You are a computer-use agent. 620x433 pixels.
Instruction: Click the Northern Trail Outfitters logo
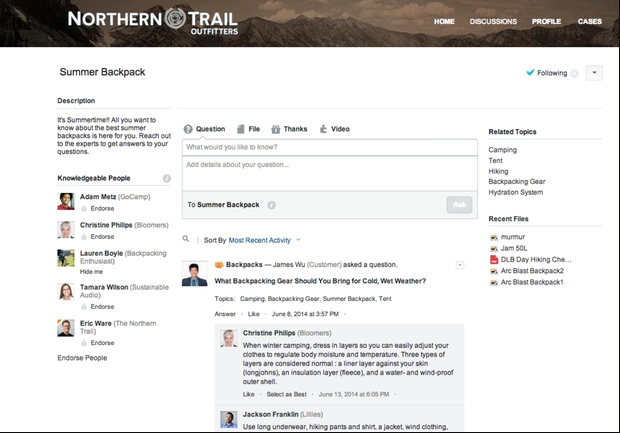point(153,22)
